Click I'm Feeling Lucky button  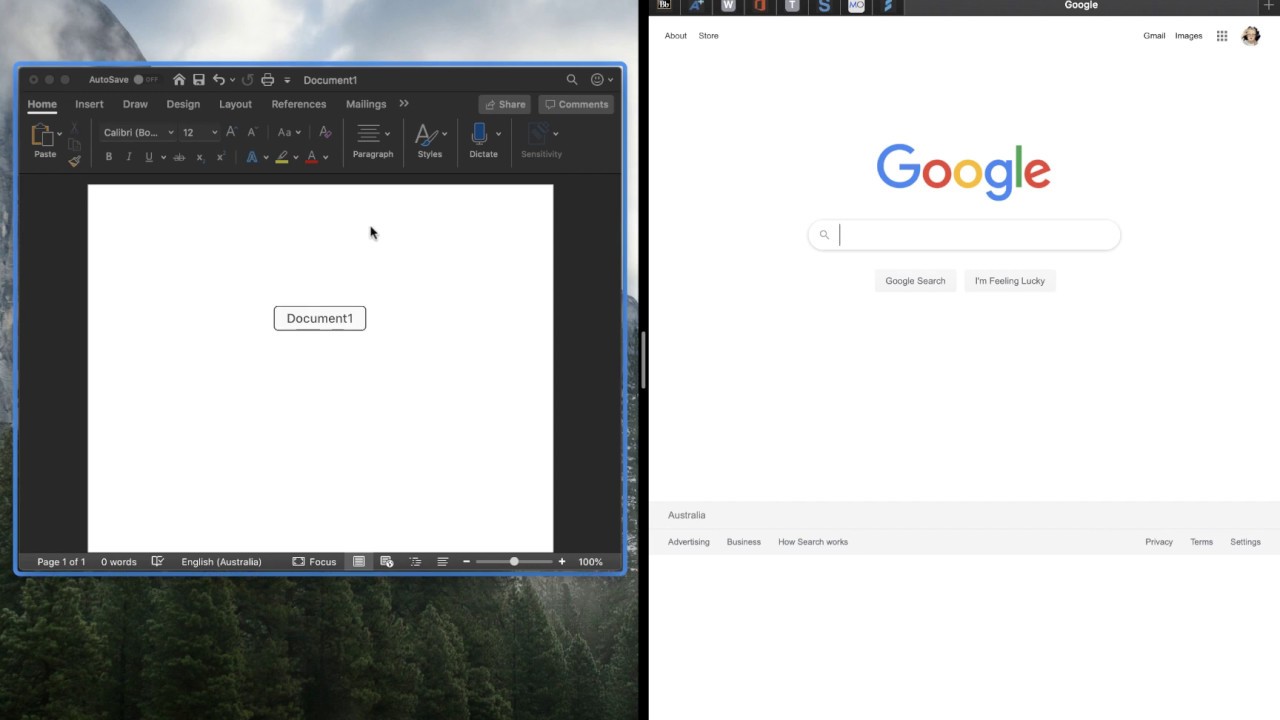pos(1010,281)
